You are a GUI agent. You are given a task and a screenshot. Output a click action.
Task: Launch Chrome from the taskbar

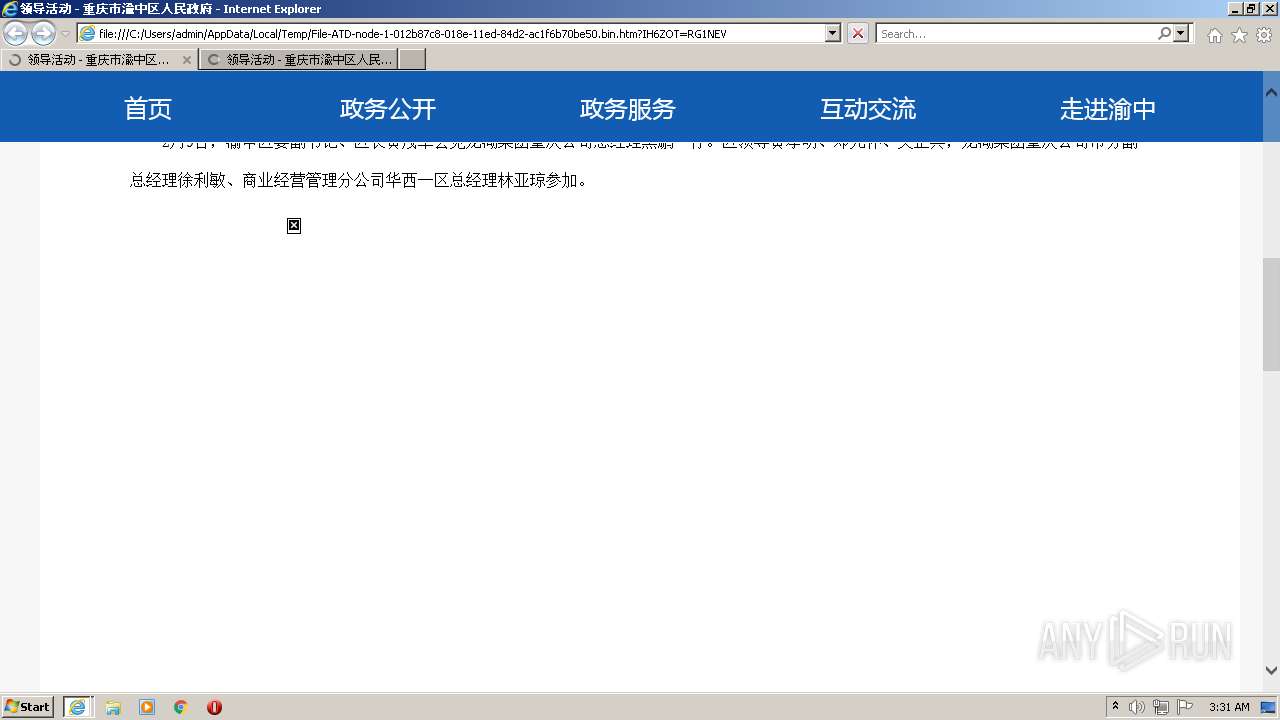pos(181,707)
